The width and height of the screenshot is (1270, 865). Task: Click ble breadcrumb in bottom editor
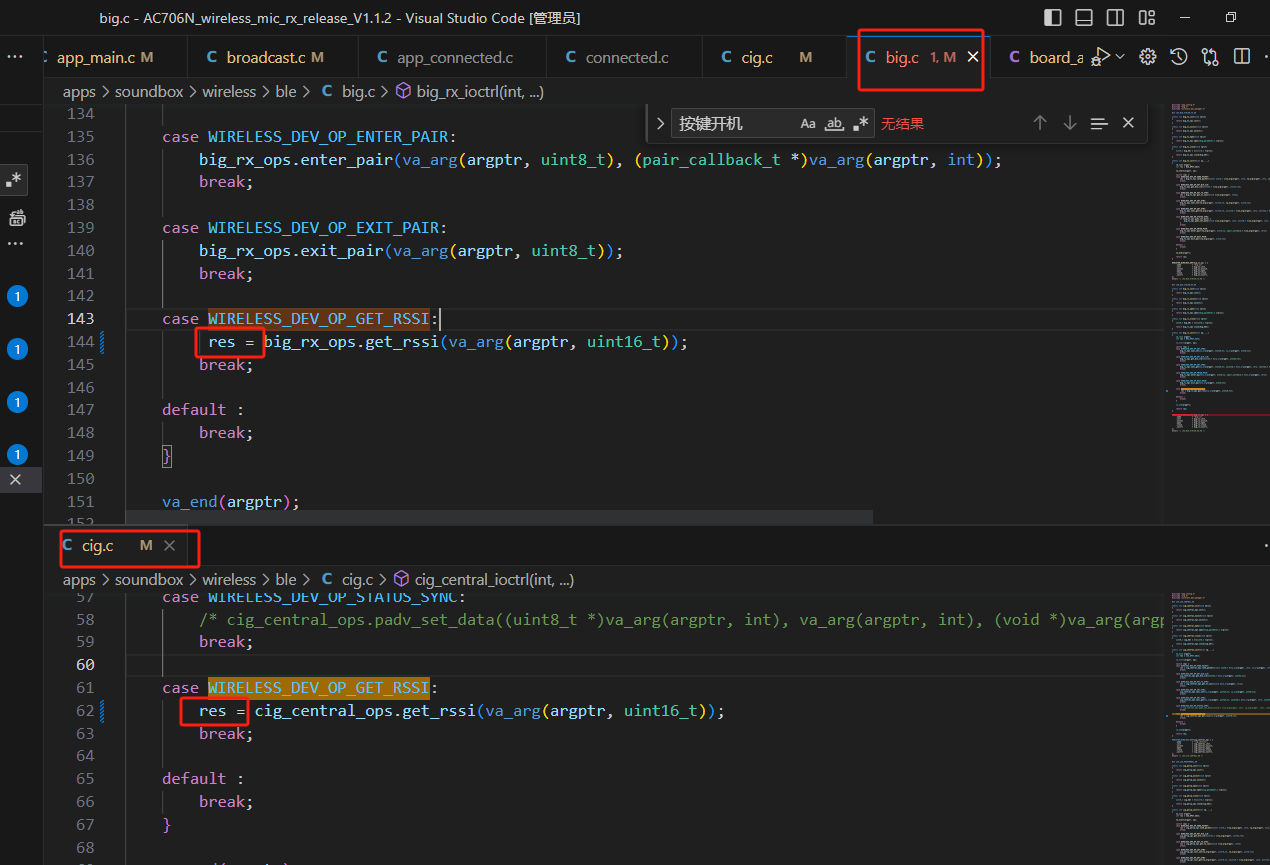point(286,580)
